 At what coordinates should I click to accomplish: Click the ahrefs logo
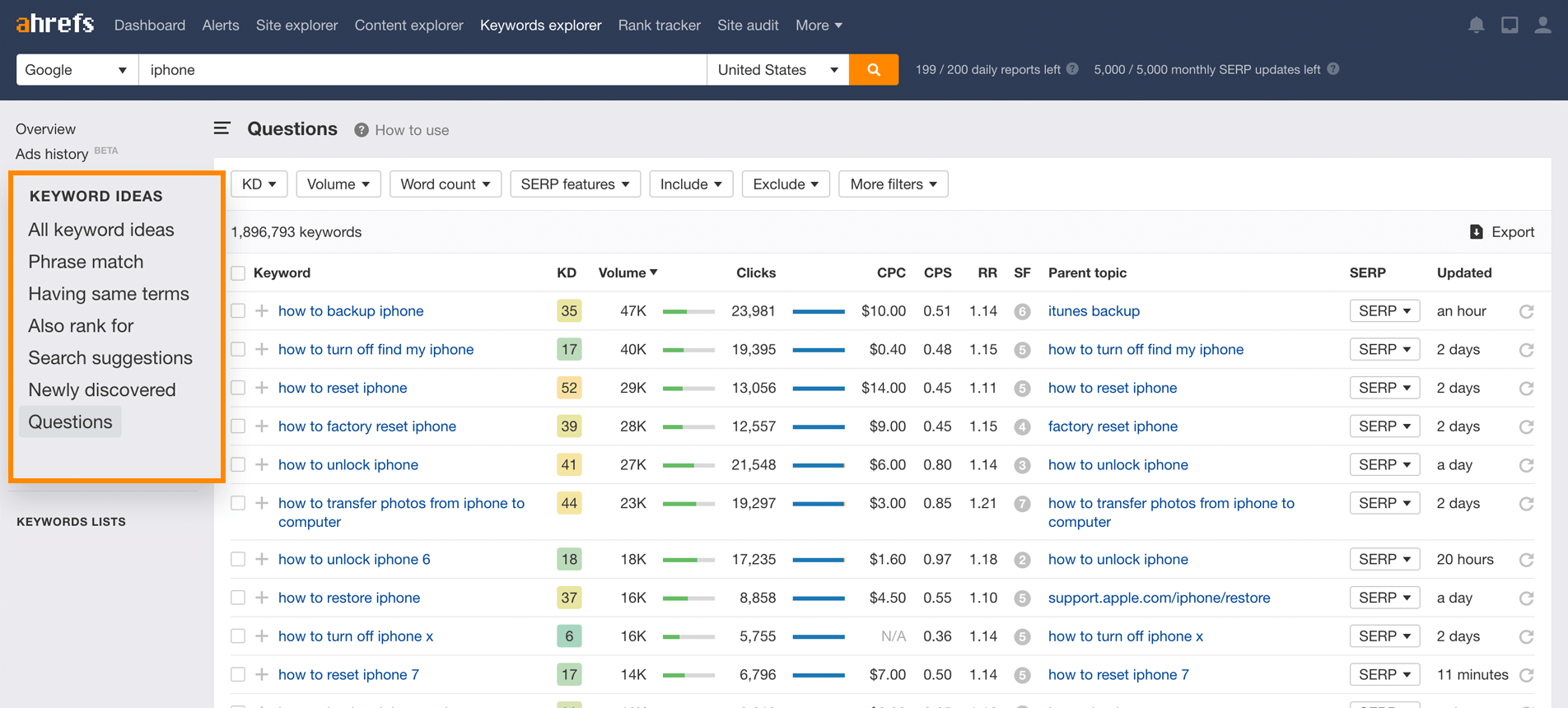(x=54, y=24)
